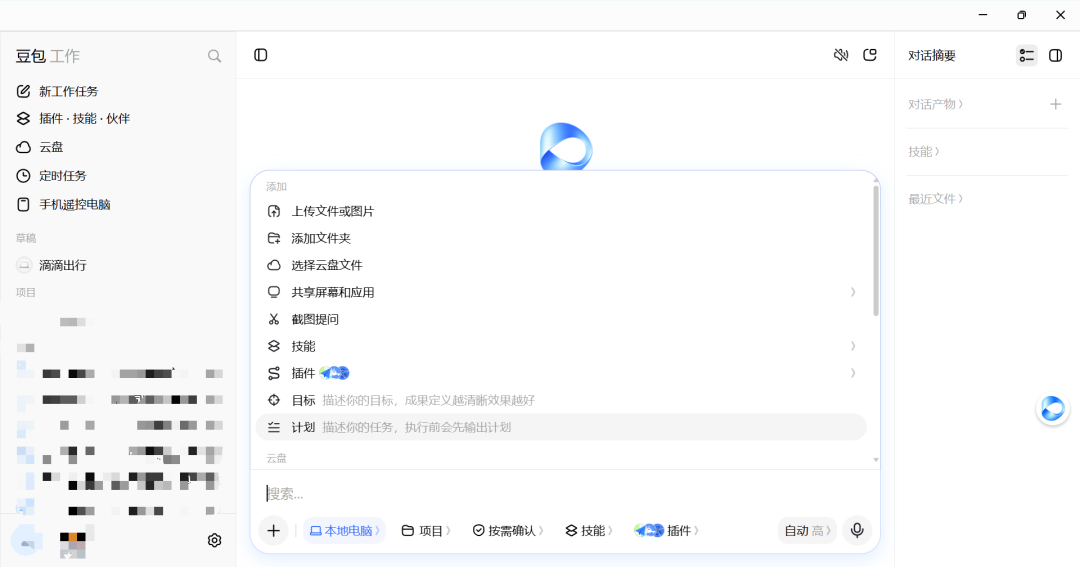This screenshot has width=1080, height=567.
Task: Select the 目标 option
Action: click(561, 400)
